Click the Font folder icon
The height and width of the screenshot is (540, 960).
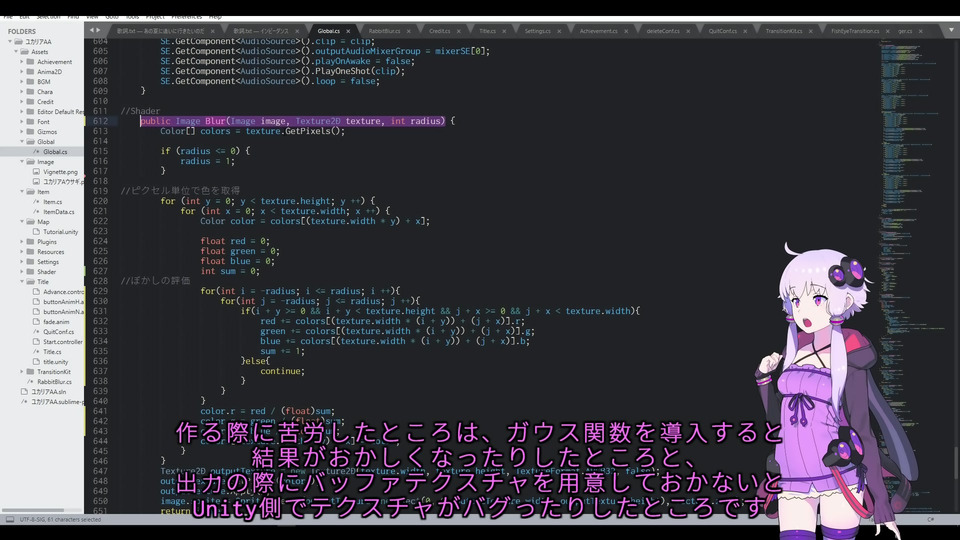point(31,122)
